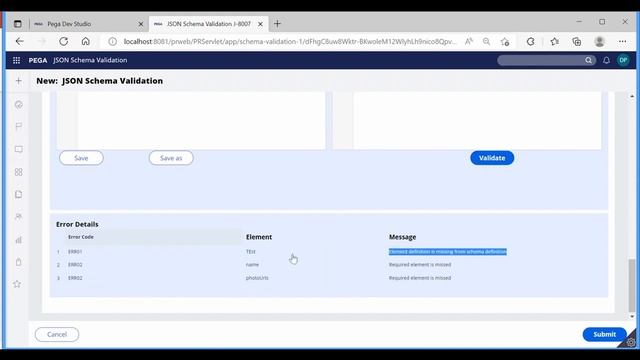This screenshot has height=360, width=640.
Task: Click the ERR02 code in the name row
Action: tap(75, 264)
